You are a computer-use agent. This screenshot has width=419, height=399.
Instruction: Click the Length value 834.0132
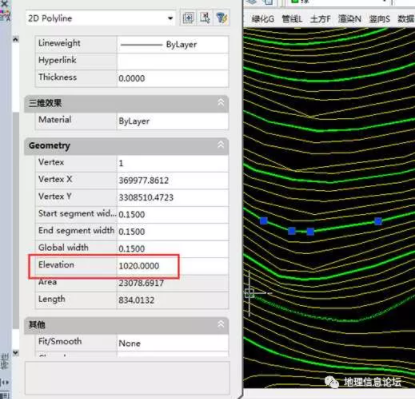tap(173, 300)
